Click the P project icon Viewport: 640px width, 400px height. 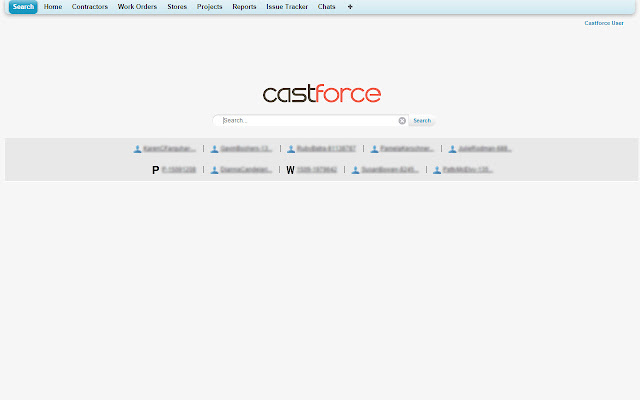(x=155, y=170)
